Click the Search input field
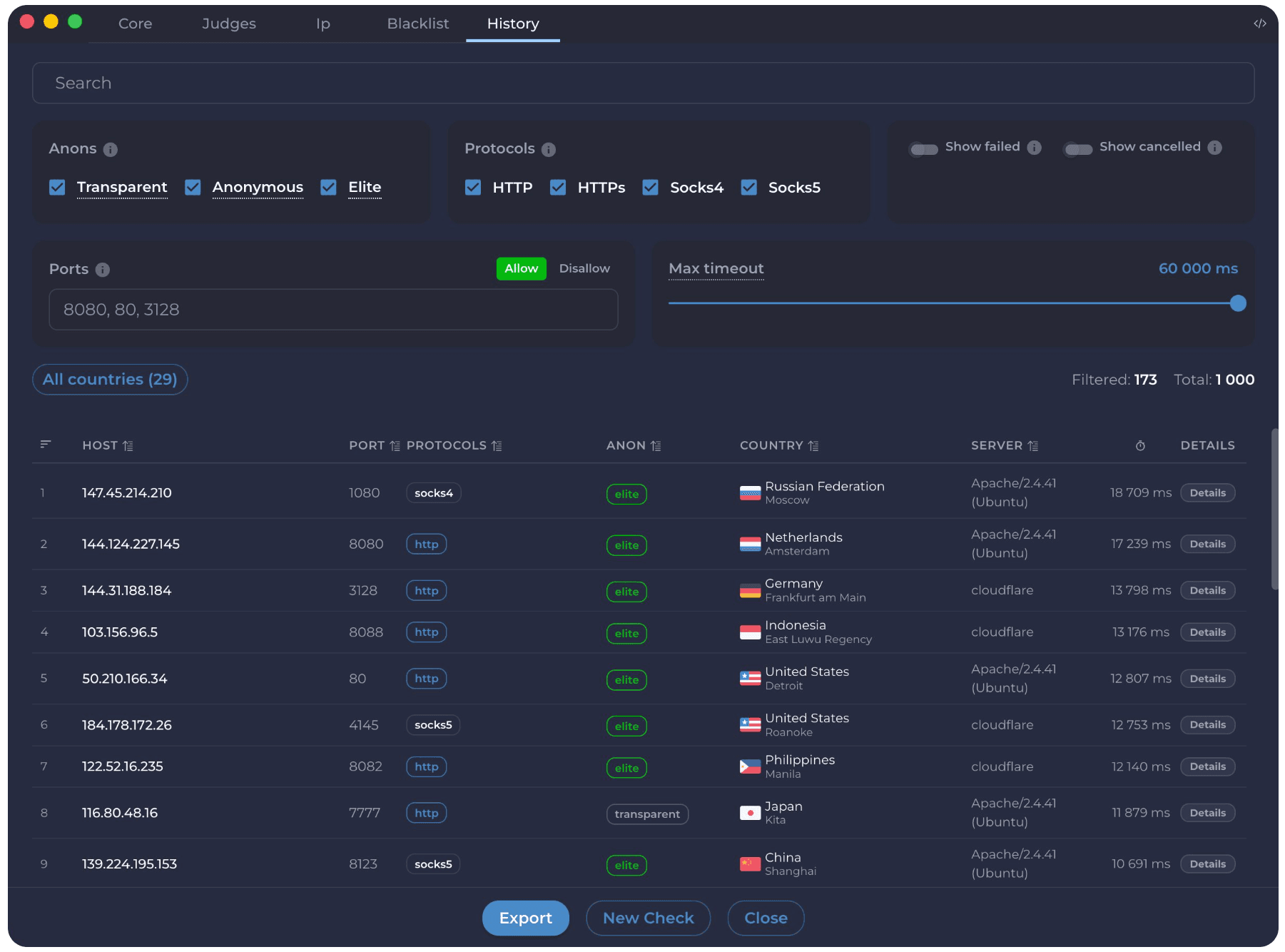The image size is (1285, 952). [644, 83]
